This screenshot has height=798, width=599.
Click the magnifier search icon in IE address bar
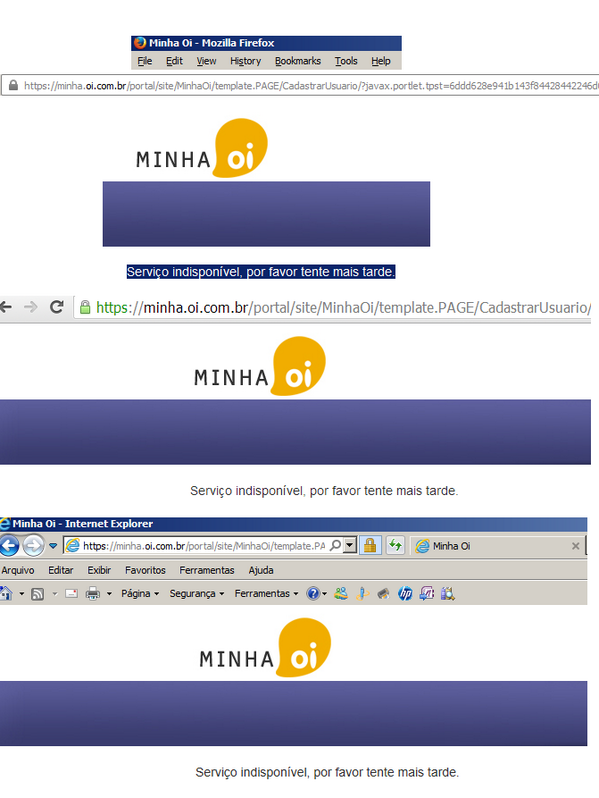335,546
